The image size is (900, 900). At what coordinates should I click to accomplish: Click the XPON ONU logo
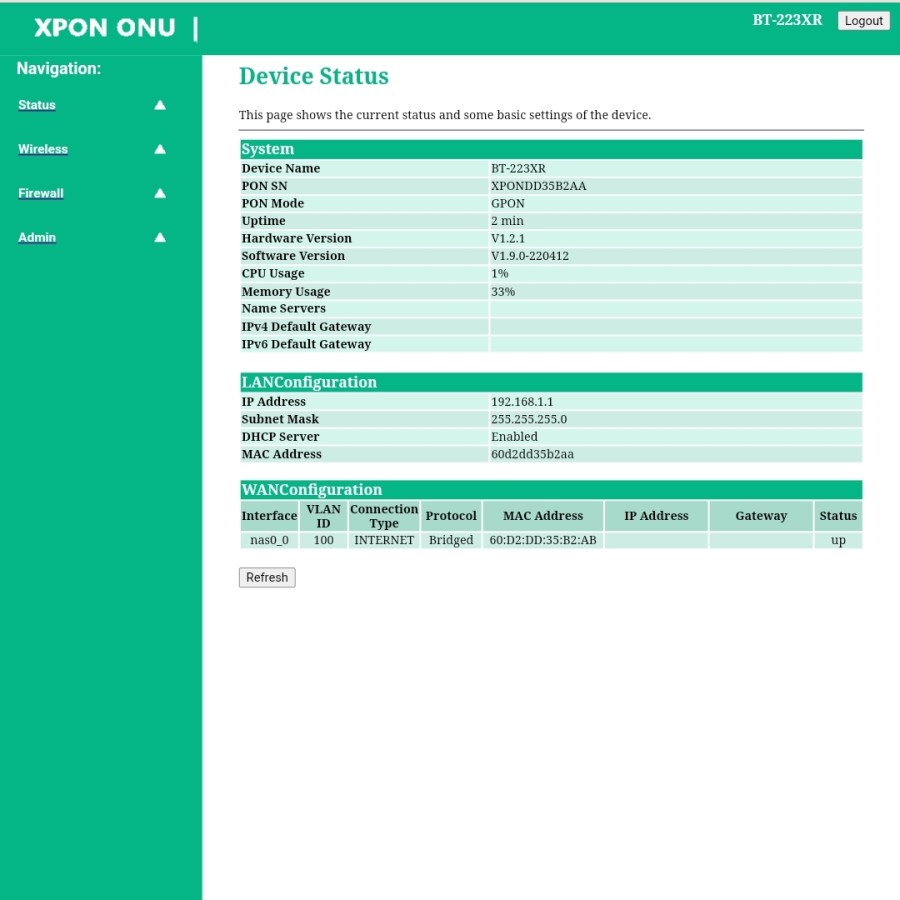click(x=104, y=28)
